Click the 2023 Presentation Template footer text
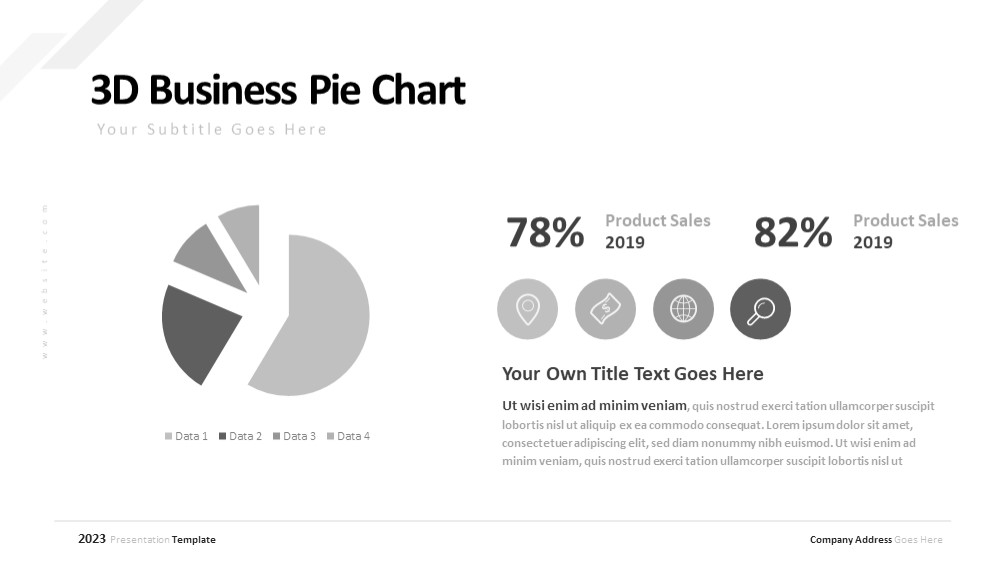 pyautogui.click(x=147, y=539)
